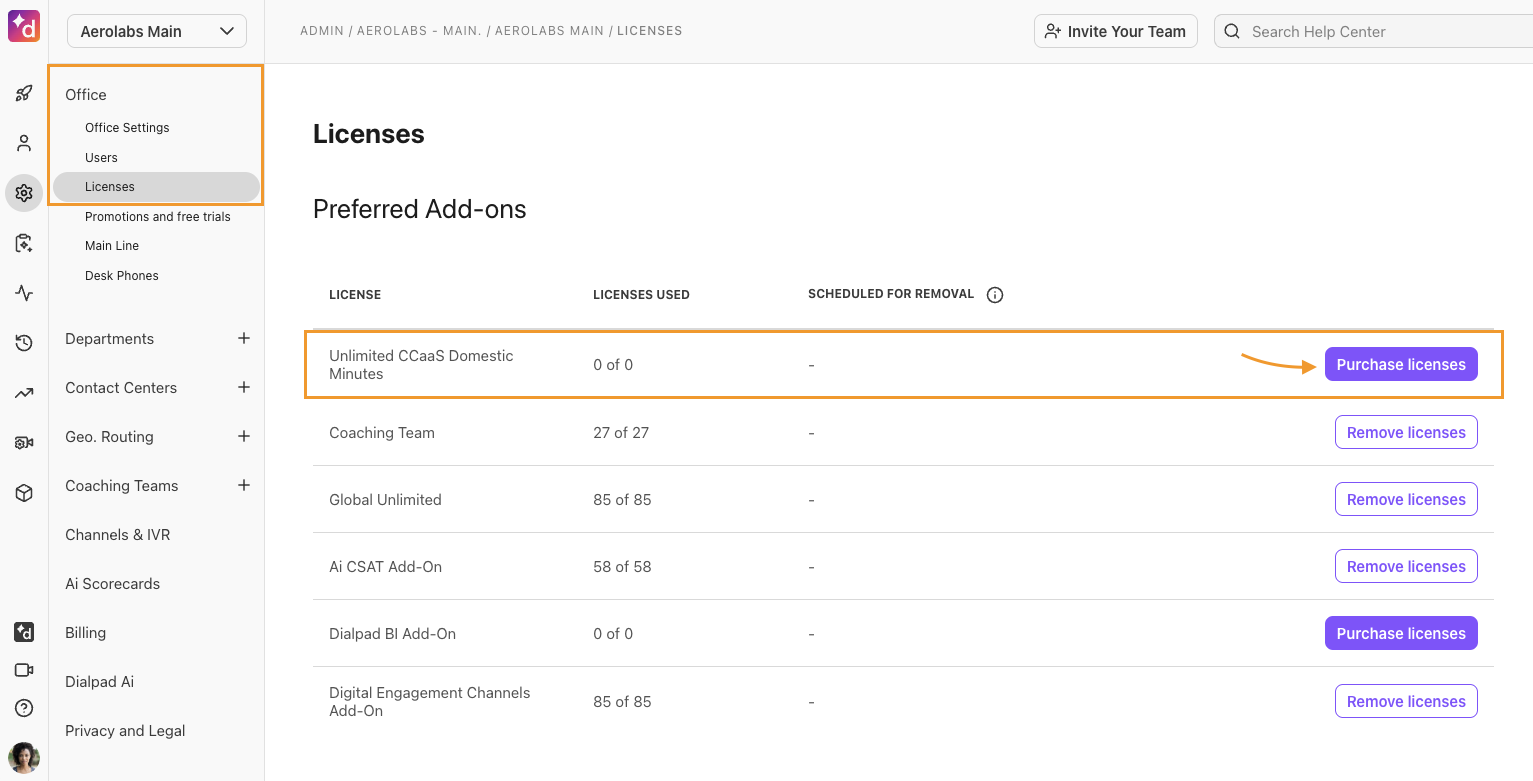Click Invite Your Team button

tap(1116, 31)
